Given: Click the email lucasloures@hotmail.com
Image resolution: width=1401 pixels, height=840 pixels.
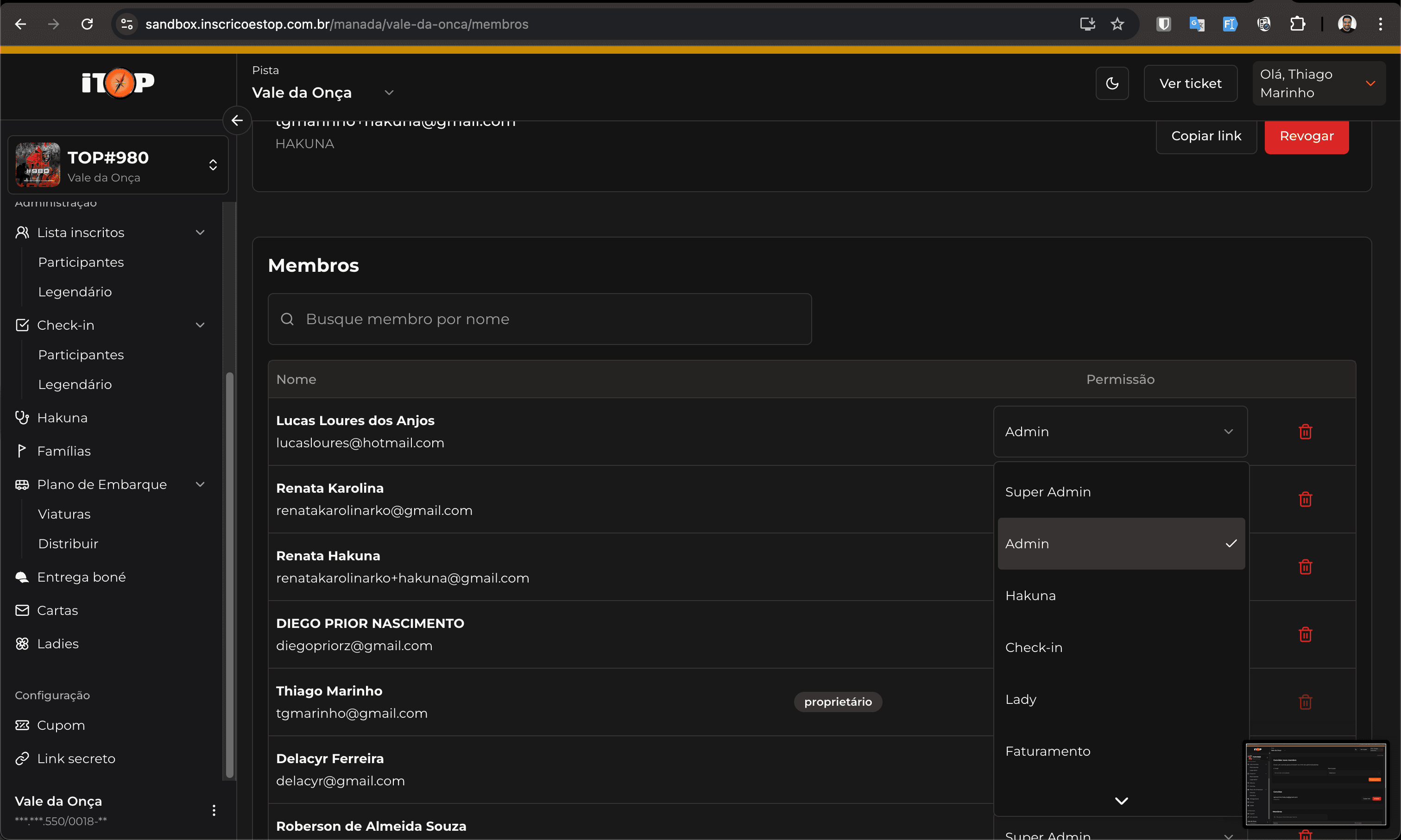Looking at the screenshot, I should pyautogui.click(x=360, y=443).
